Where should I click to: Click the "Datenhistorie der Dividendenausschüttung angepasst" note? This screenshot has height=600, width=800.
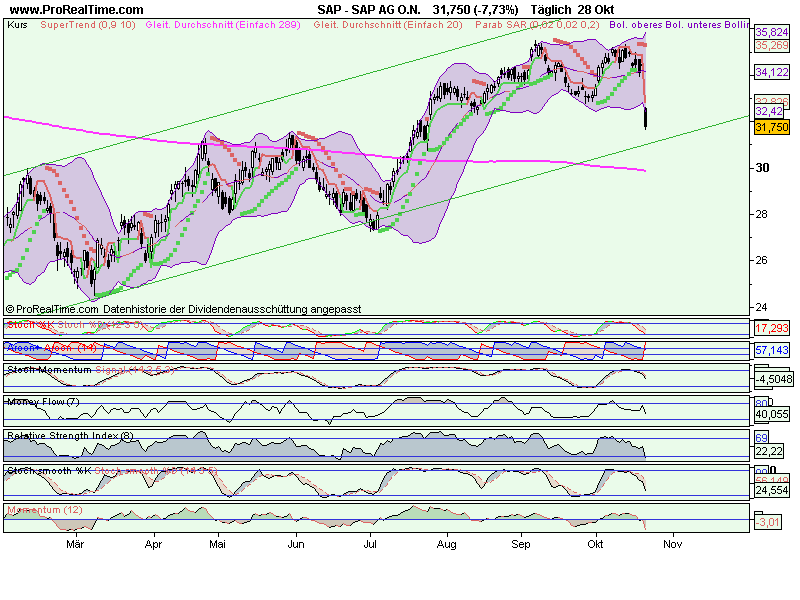point(232,309)
